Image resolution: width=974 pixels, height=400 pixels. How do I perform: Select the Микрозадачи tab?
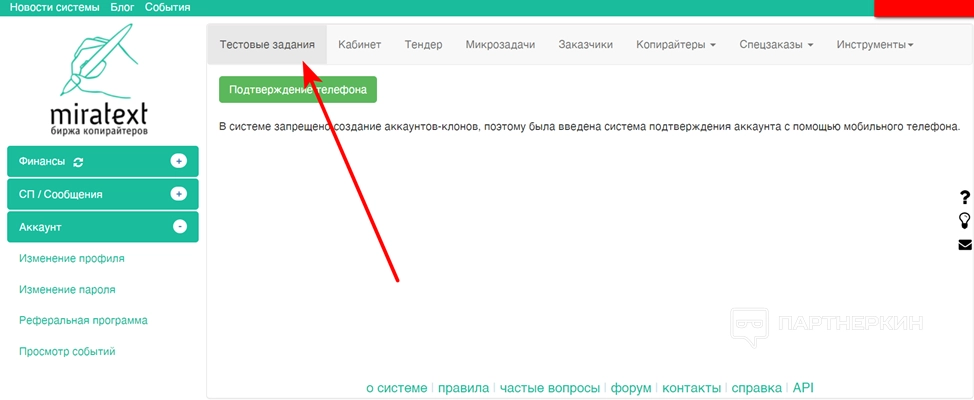click(500, 45)
